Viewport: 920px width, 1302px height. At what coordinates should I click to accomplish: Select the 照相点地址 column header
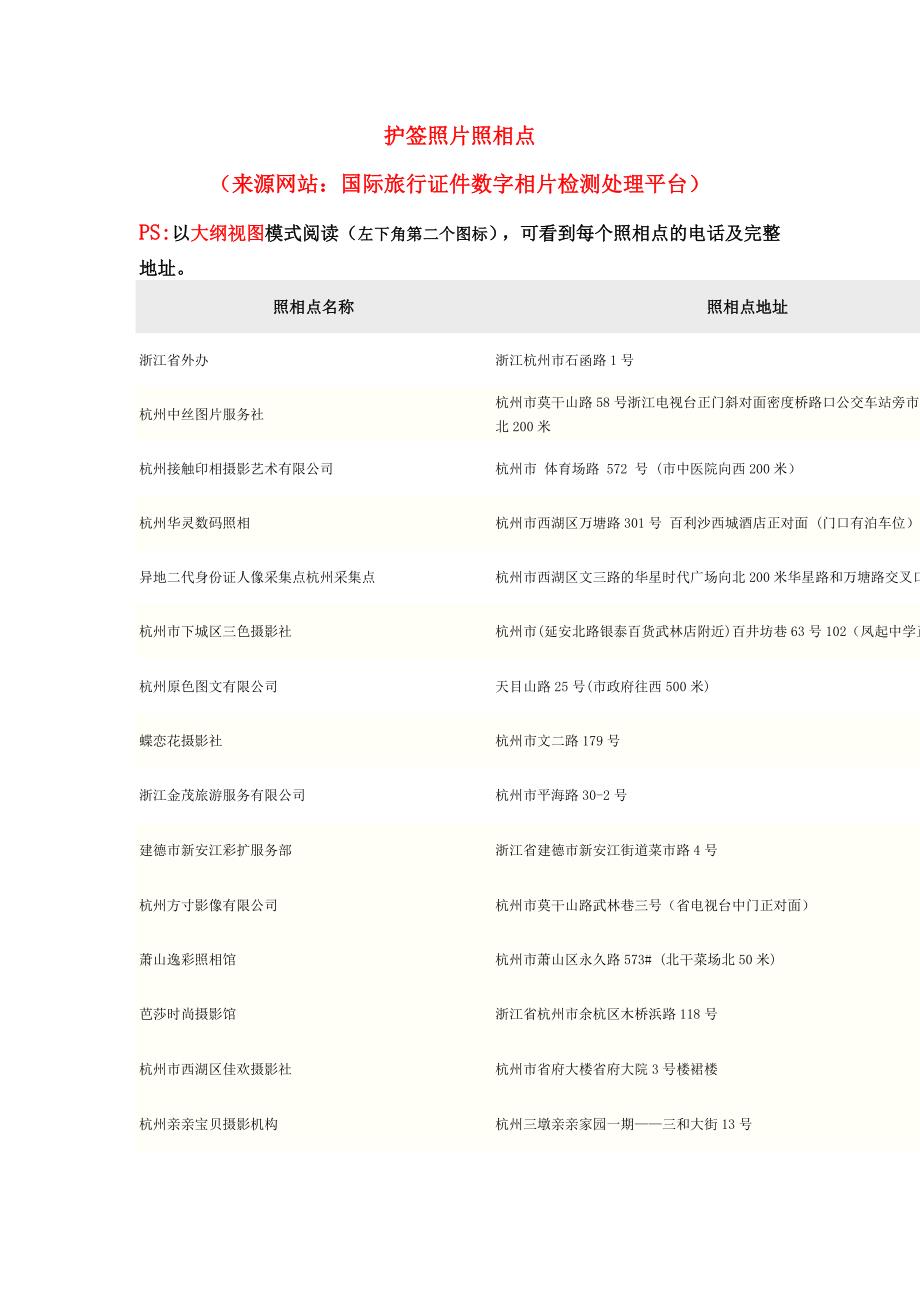[746, 307]
